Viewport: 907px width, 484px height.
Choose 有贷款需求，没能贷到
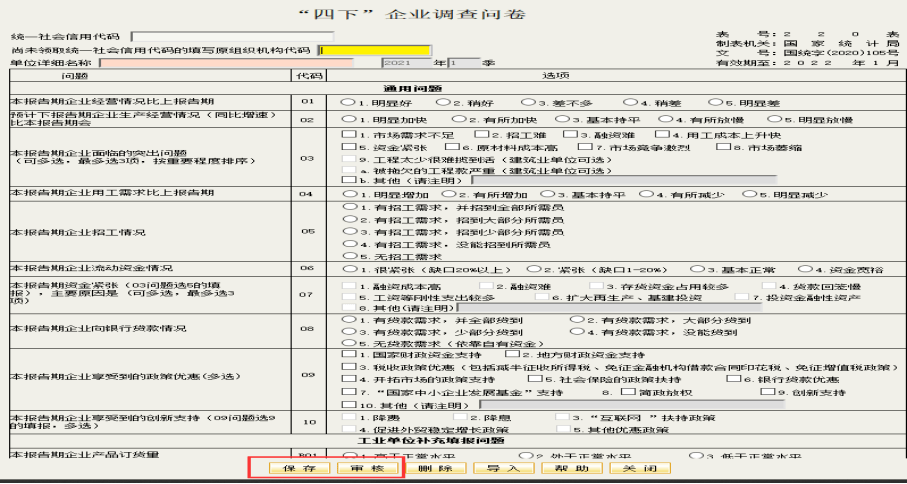[x=576, y=331]
